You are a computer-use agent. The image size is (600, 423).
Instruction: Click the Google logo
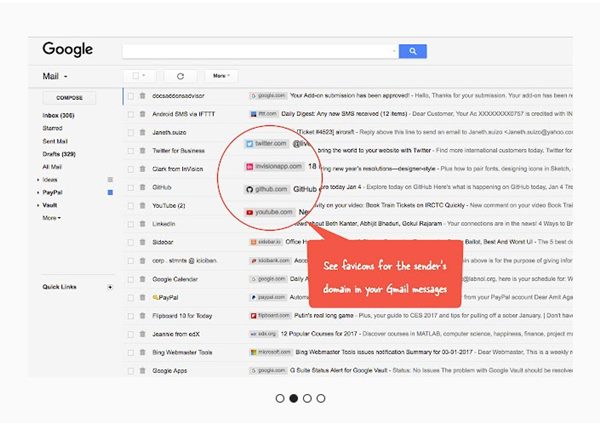(67, 49)
